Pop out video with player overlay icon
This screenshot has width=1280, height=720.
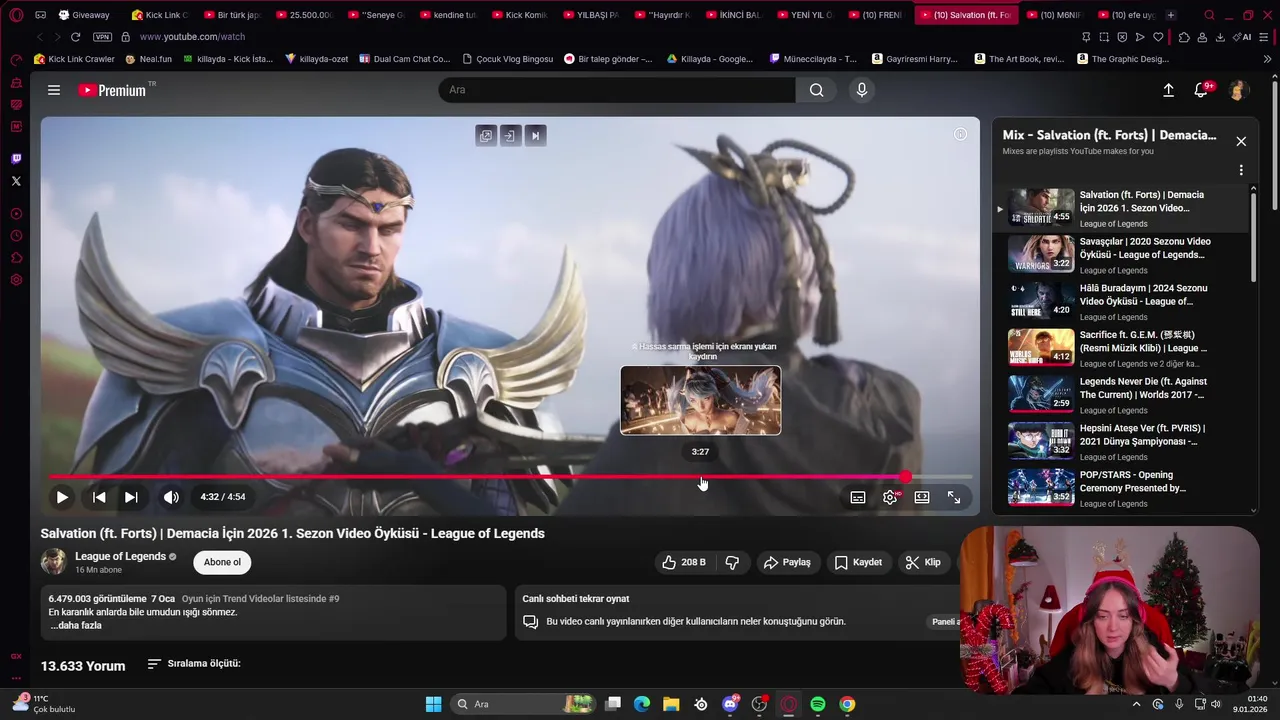(x=486, y=136)
